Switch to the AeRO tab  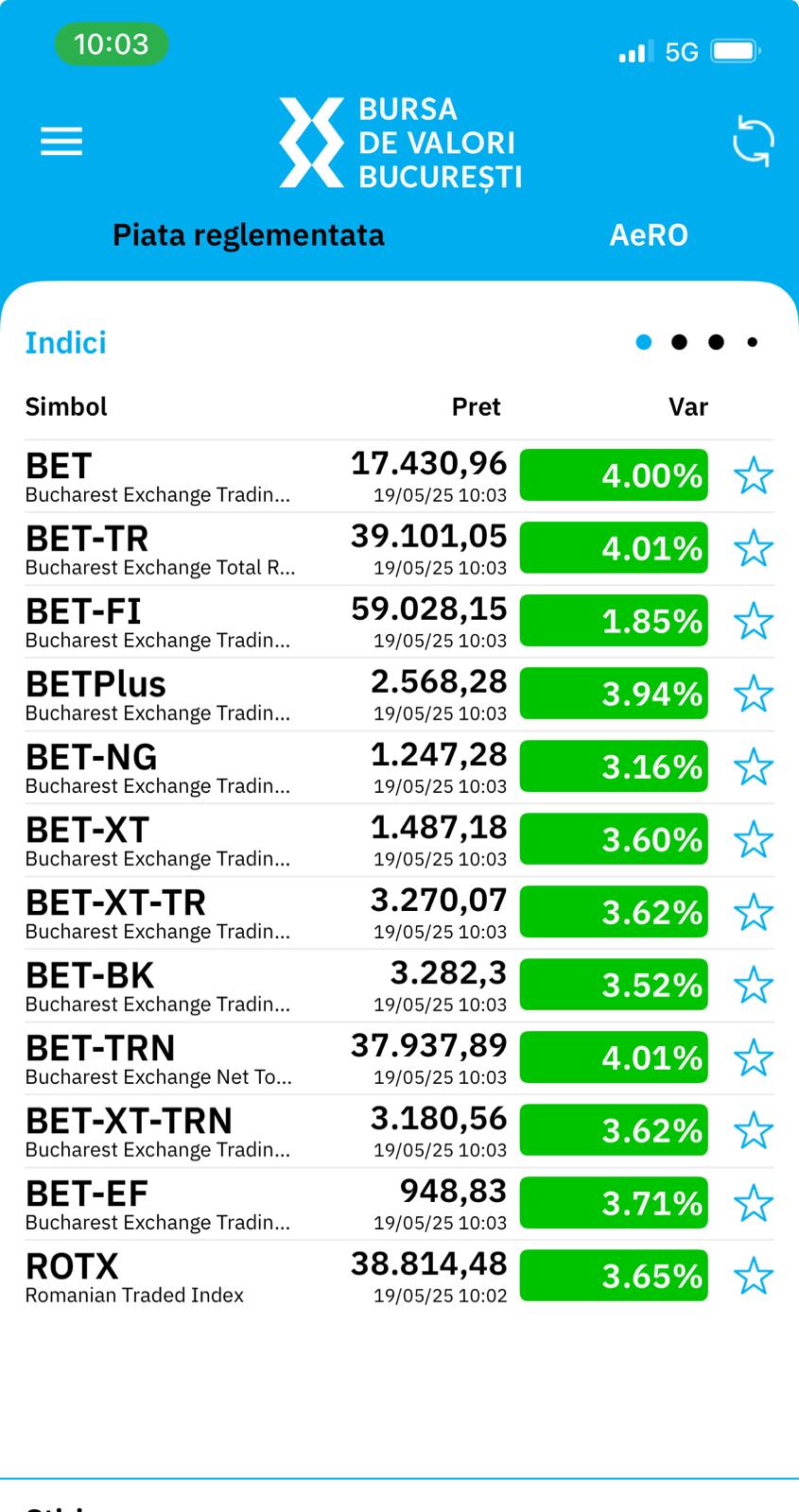(649, 235)
